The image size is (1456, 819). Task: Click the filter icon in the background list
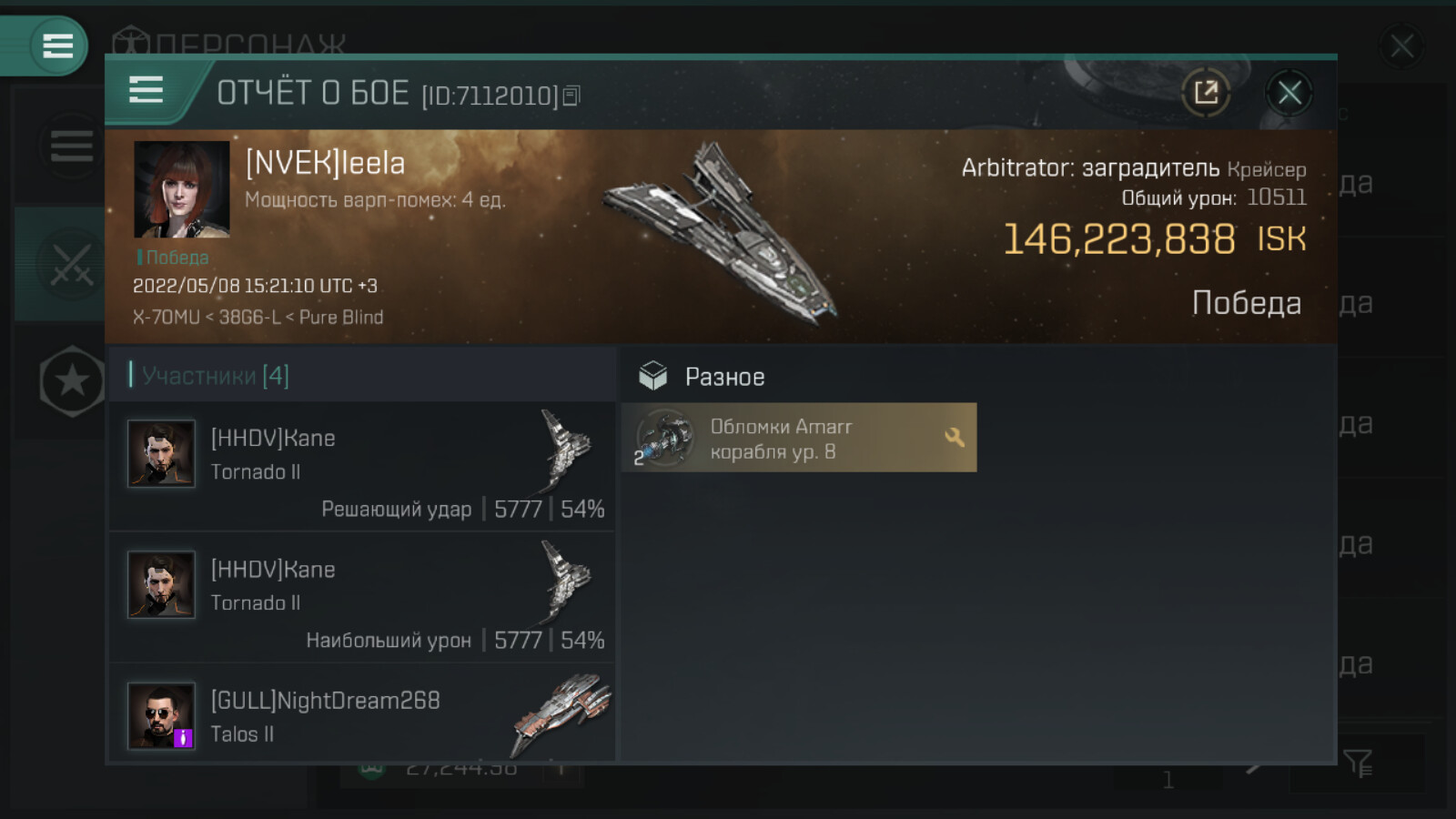[1358, 763]
